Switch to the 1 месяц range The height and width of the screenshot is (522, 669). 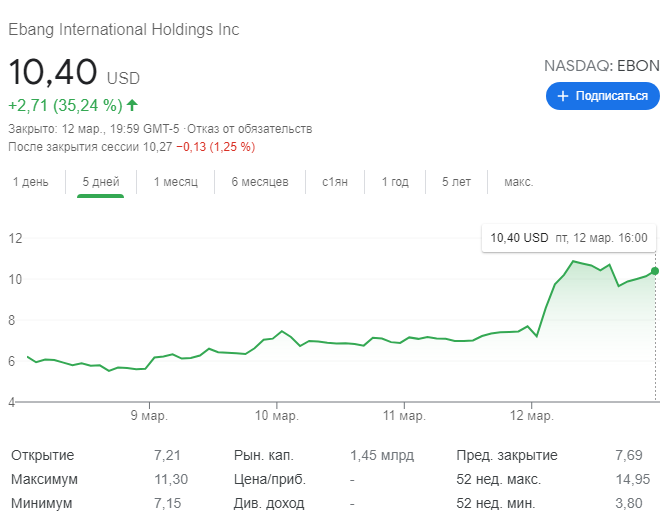(176, 182)
